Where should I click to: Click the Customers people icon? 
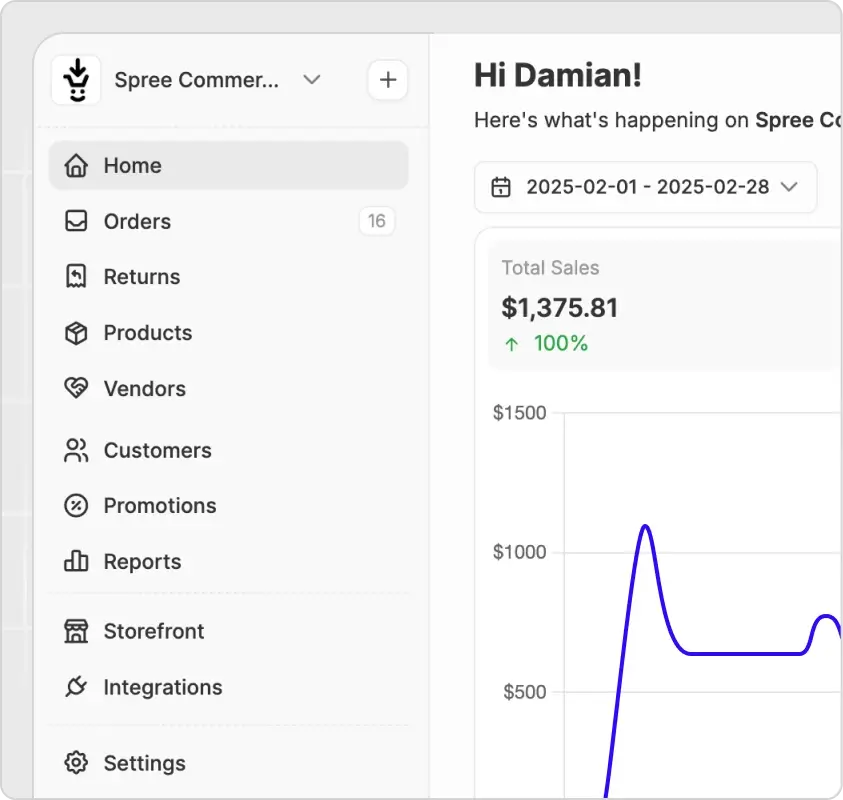[x=76, y=451]
